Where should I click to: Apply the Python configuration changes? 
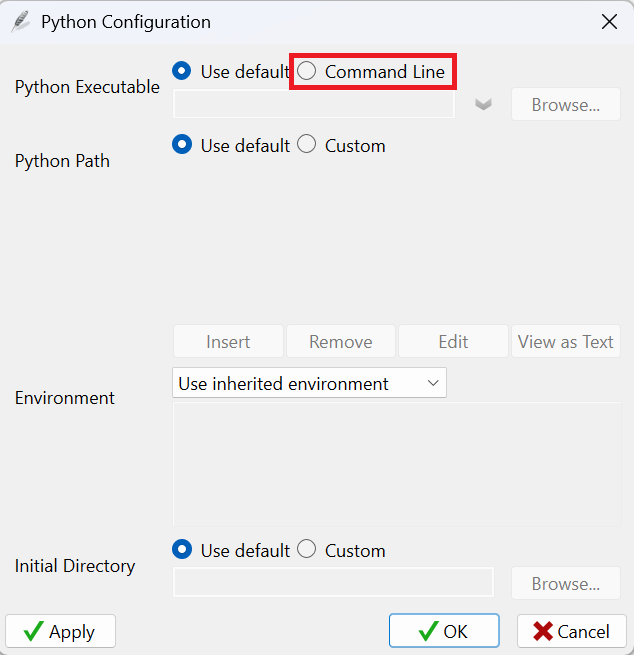click(x=60, y=631)
